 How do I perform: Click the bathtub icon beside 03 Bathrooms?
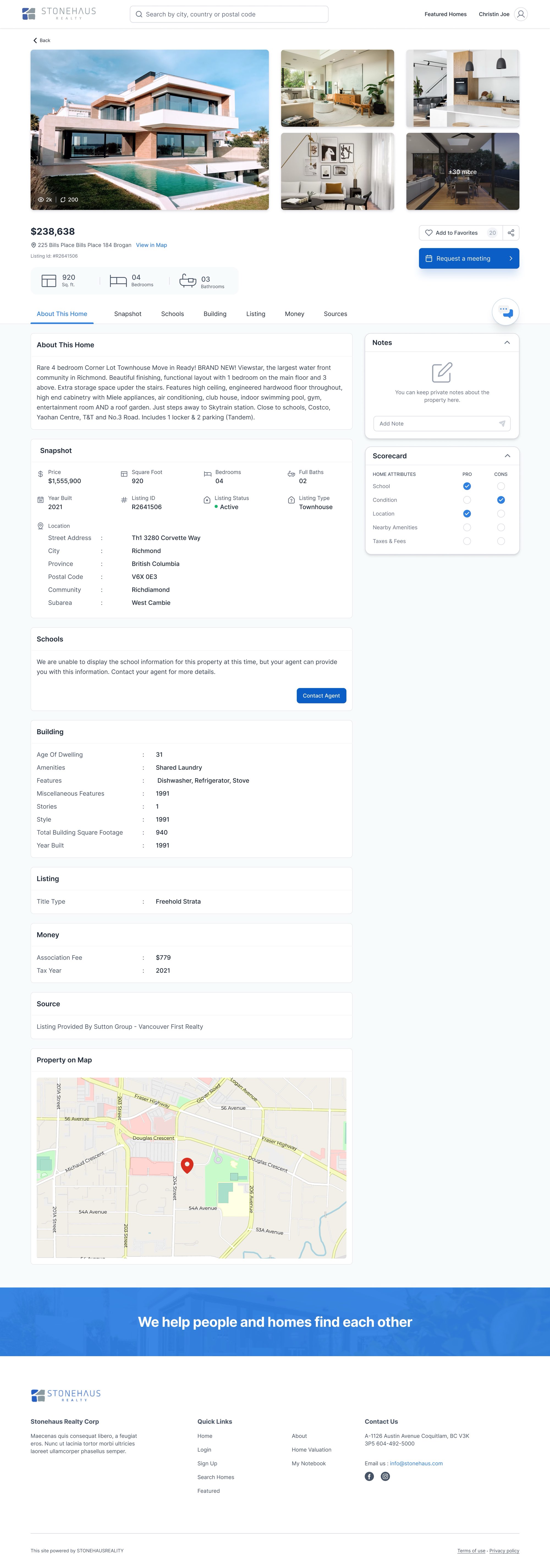click(188, 280)
